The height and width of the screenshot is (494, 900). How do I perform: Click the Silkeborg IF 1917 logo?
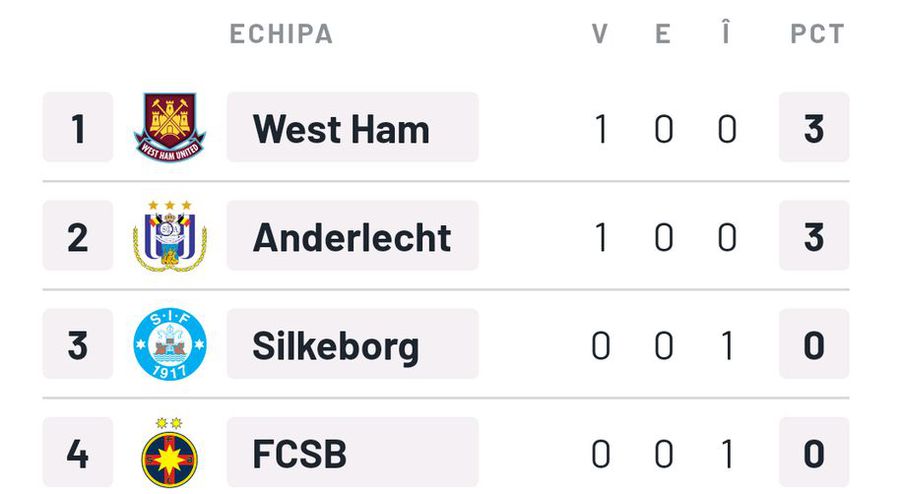point(169,344)
